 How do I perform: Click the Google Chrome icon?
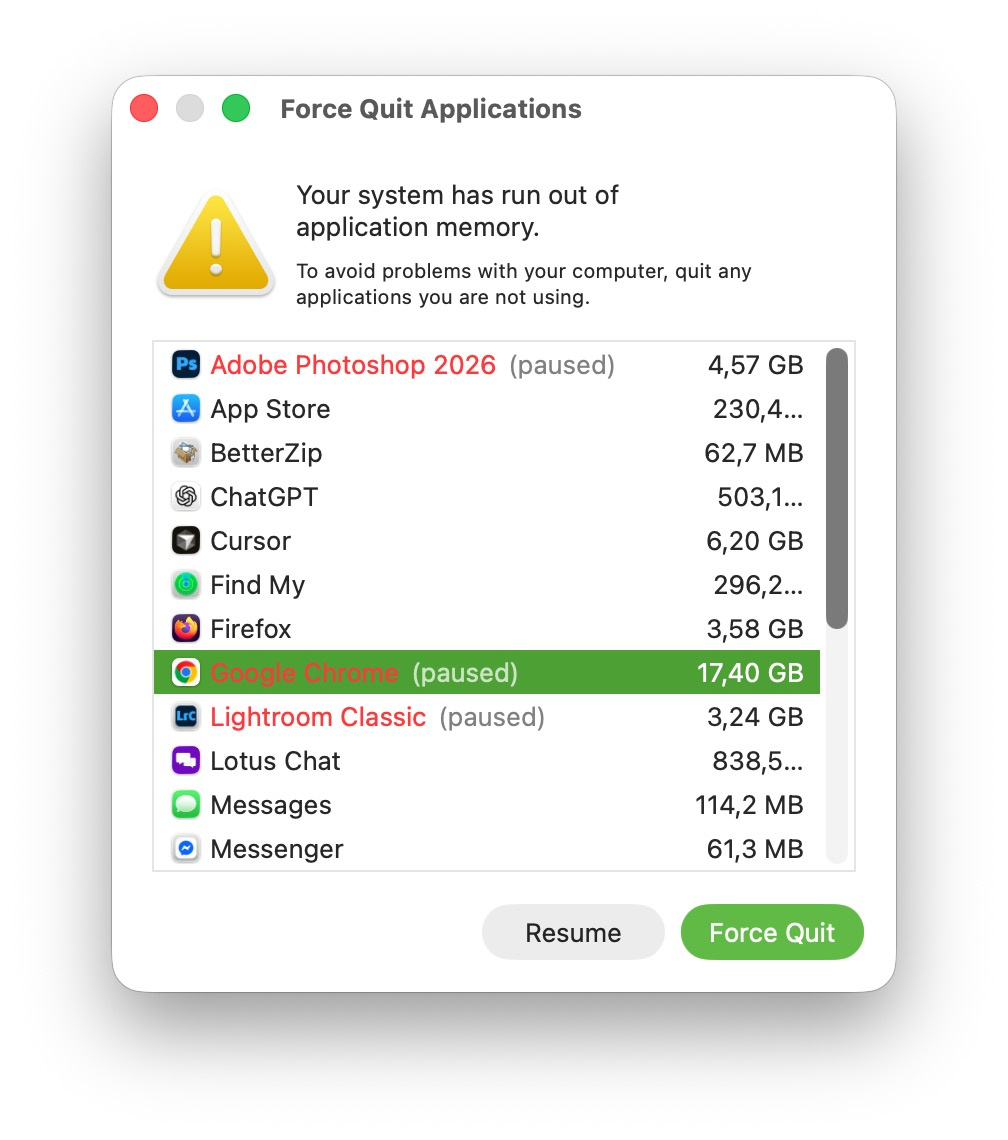coord(186,672)
